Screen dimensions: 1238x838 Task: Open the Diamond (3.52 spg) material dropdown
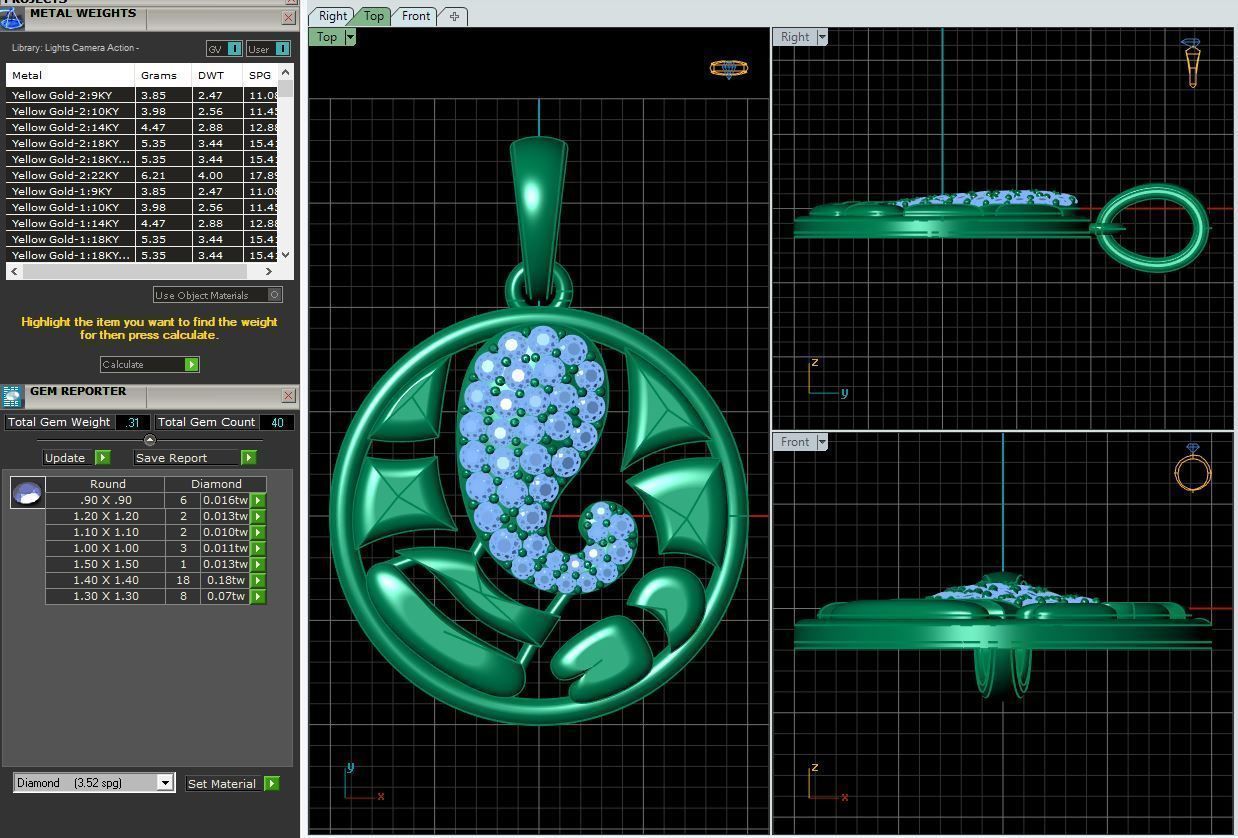[x=166, y=783]
